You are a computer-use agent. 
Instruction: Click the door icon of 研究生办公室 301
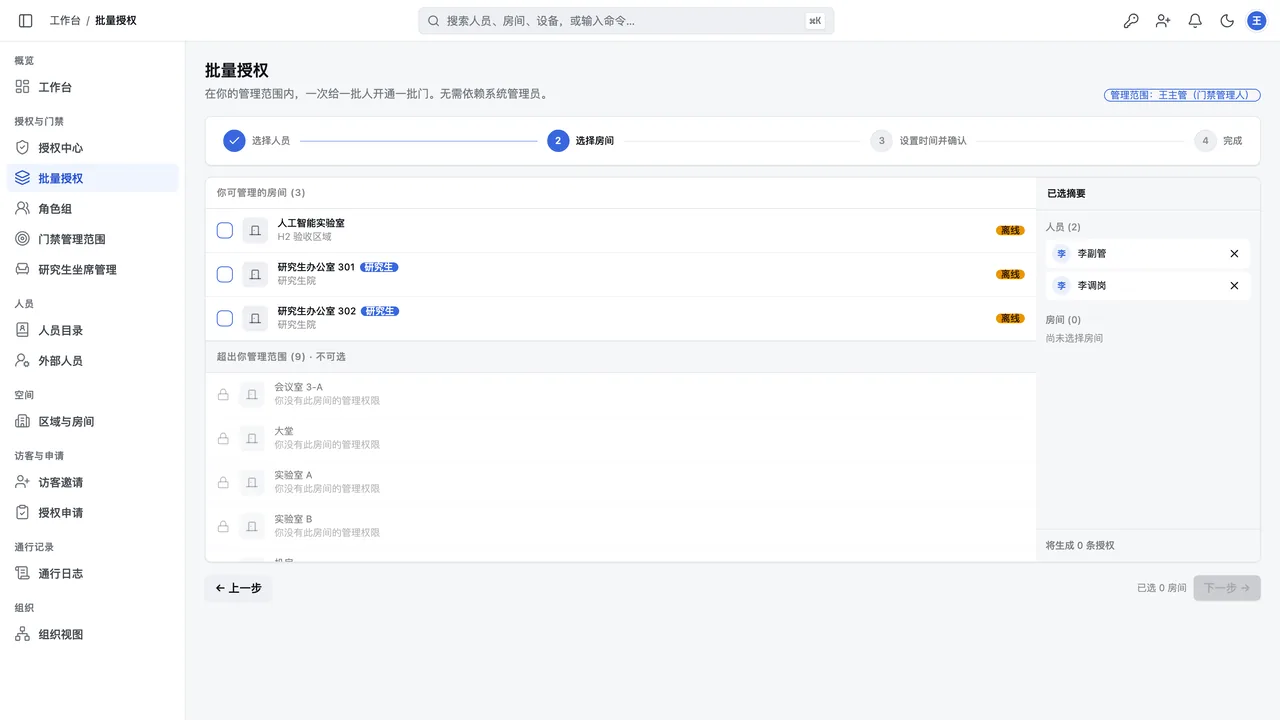click(x=255, y=274)
